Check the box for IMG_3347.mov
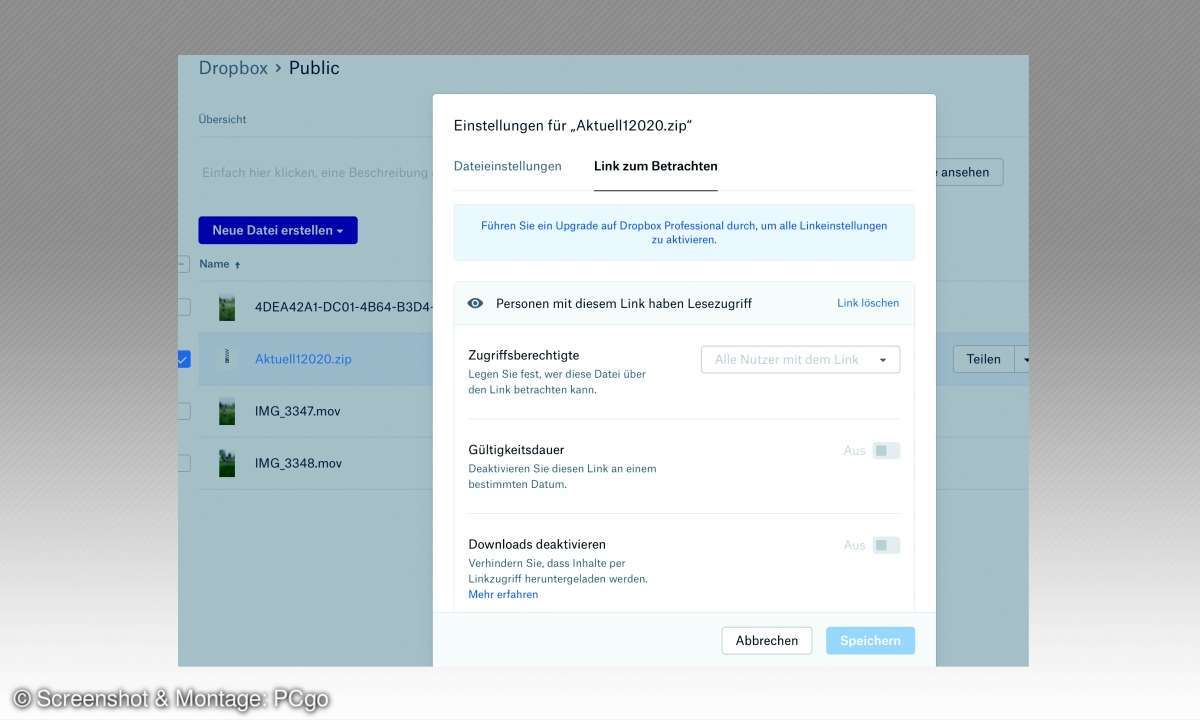 (x=184, y=411)
